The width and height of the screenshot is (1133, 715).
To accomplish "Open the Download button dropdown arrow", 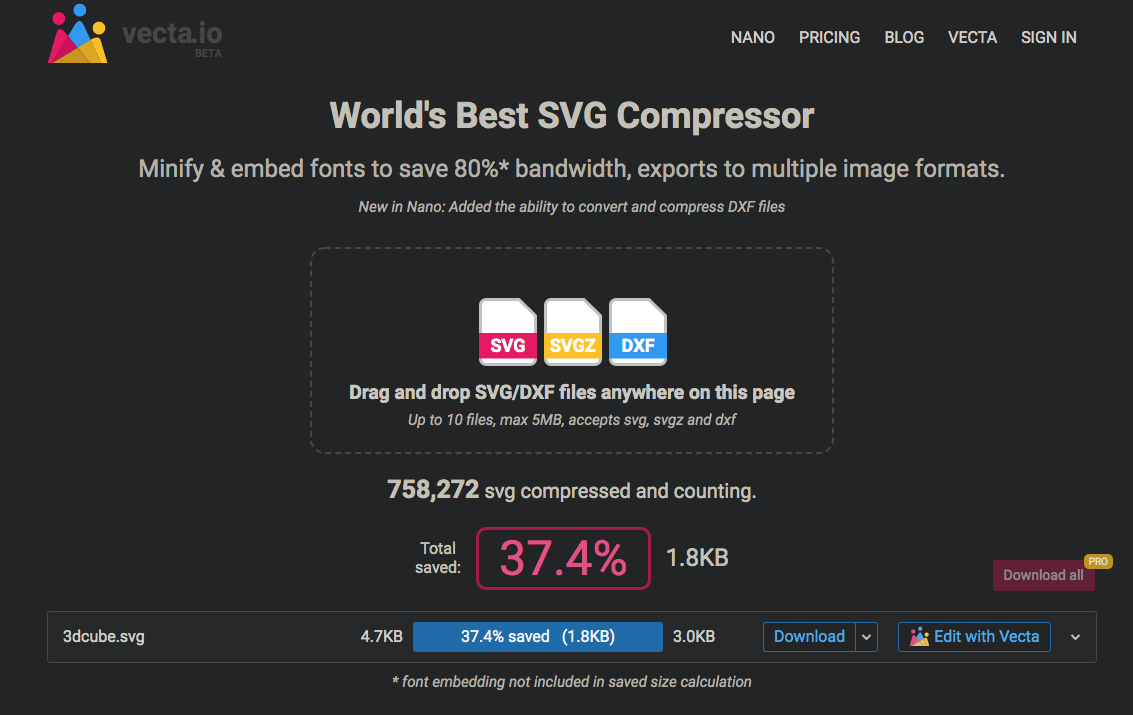I will (866, 637).
